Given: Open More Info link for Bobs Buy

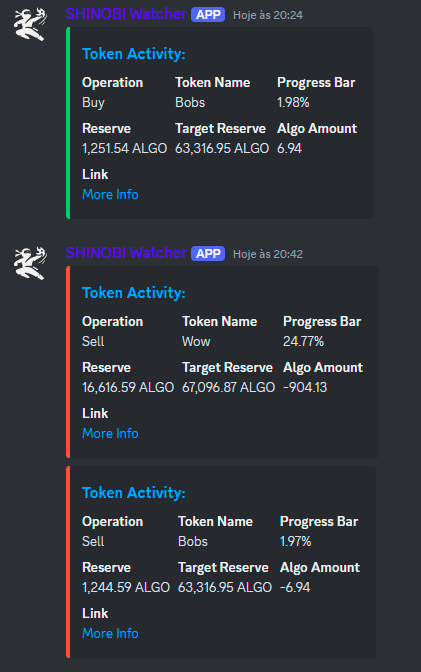Looking at the screenshot, I should point(110,194).
